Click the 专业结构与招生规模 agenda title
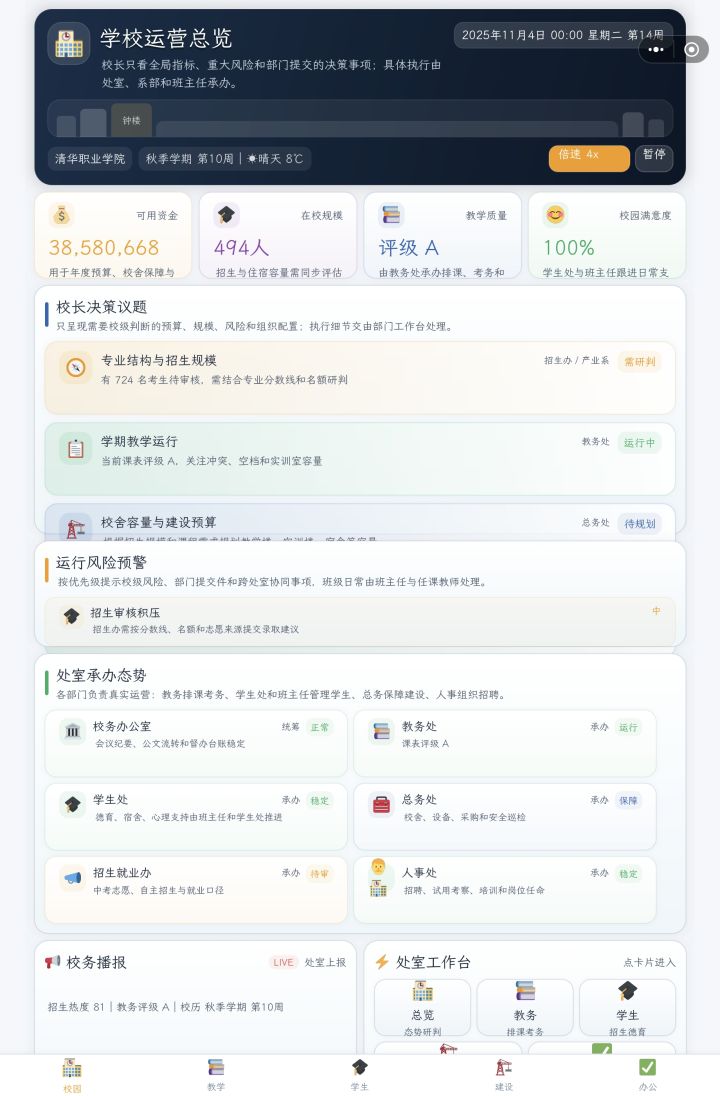The height and width of the screenshot is (1096, 720). coord(159,361)
